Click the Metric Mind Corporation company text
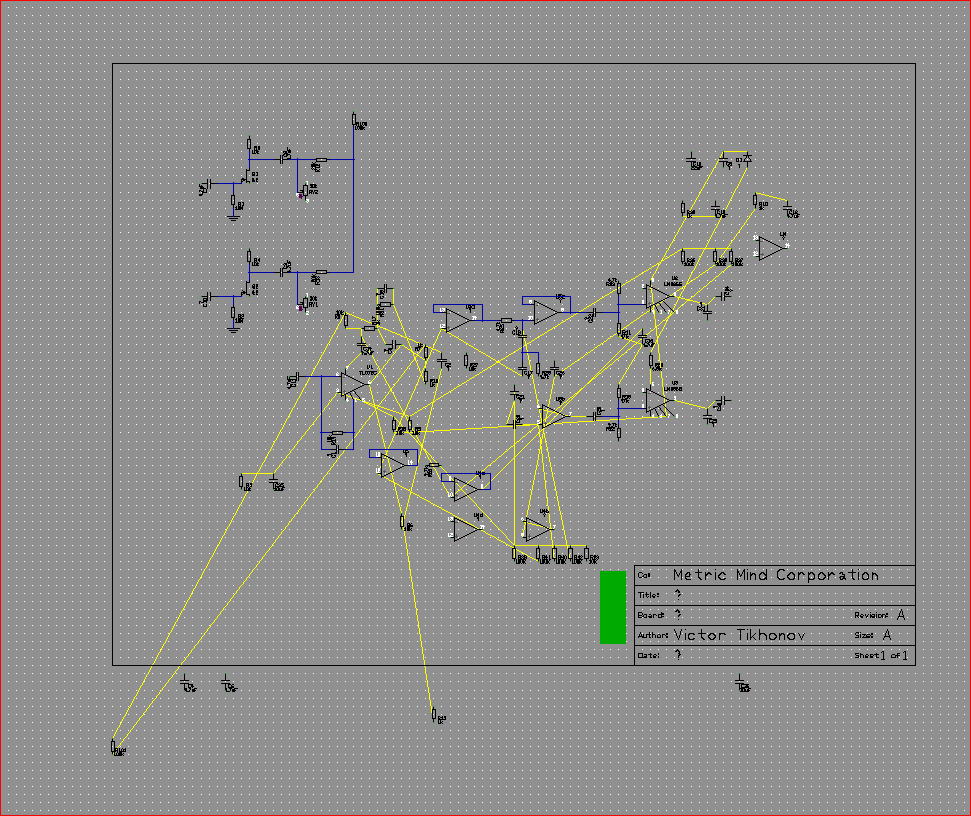Image resolution: width=971 pixels, height=816 pixels. tap(775, 575)
